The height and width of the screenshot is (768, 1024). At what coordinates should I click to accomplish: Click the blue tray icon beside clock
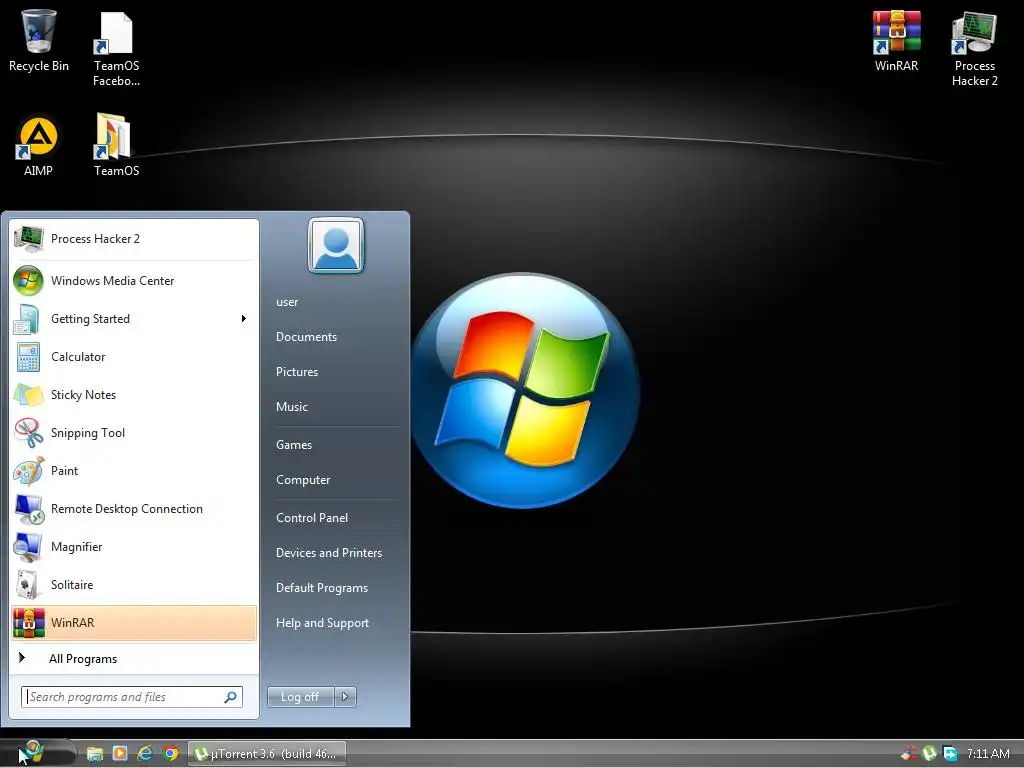[x=950, y=754]
